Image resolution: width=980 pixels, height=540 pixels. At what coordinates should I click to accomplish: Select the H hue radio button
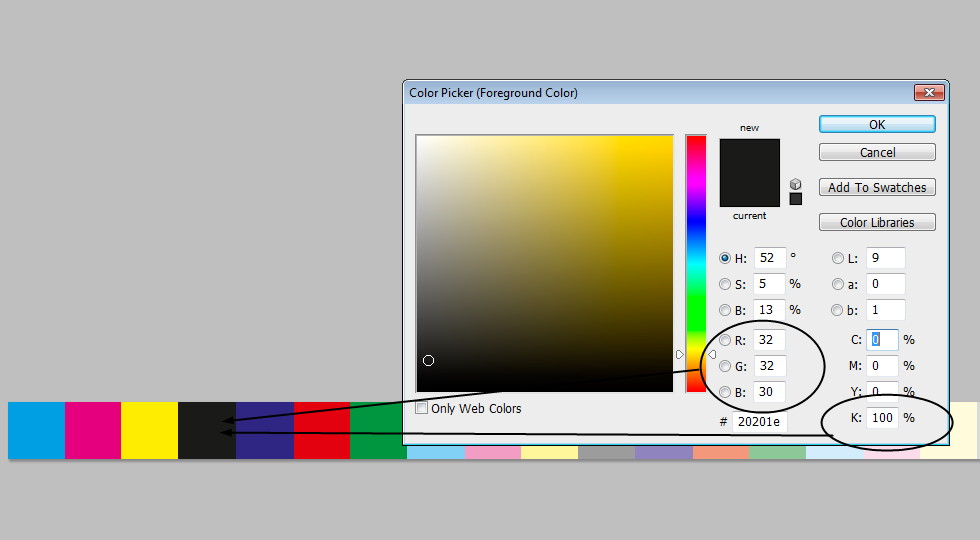[725, 258]
